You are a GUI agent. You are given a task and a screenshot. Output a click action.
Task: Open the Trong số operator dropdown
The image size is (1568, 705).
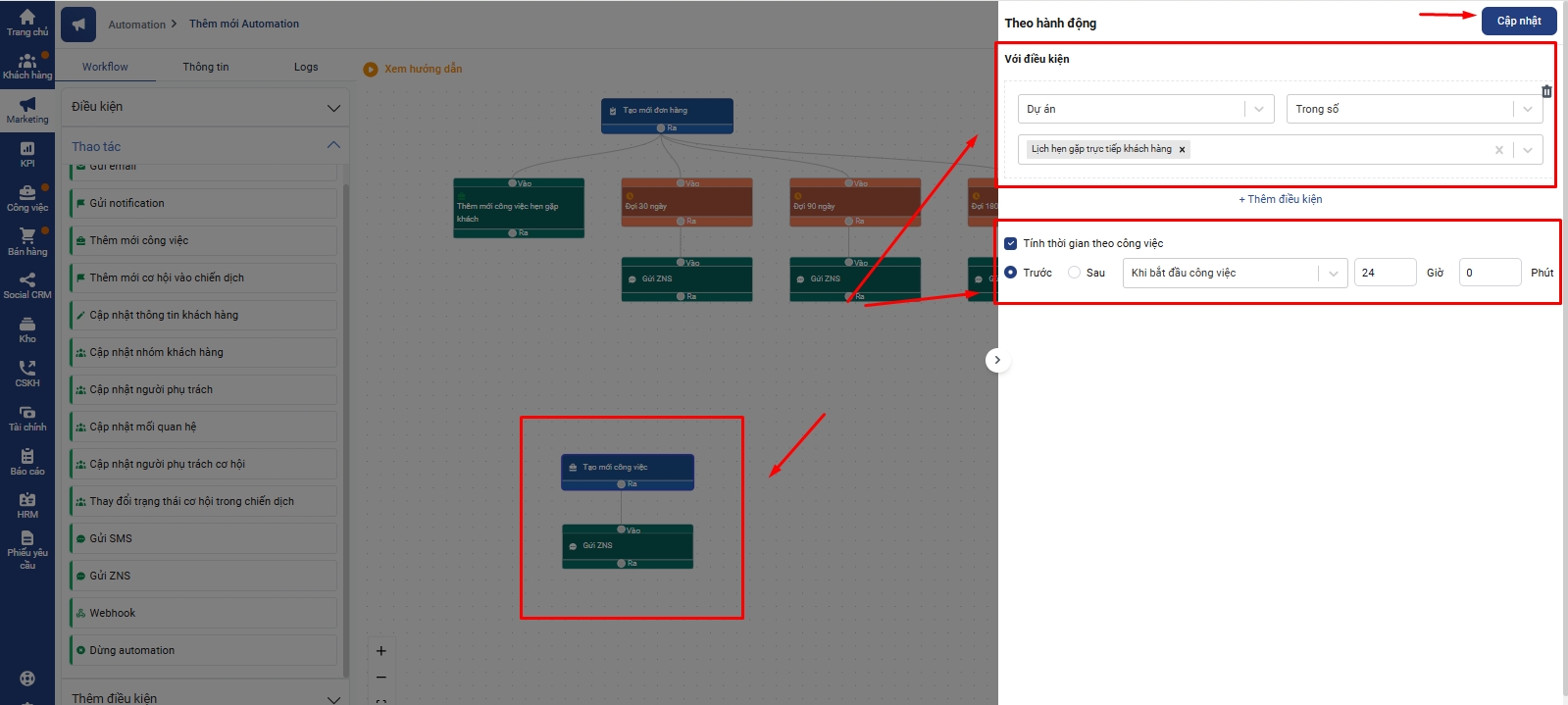pyautogui.click(x=1413, y=109)
